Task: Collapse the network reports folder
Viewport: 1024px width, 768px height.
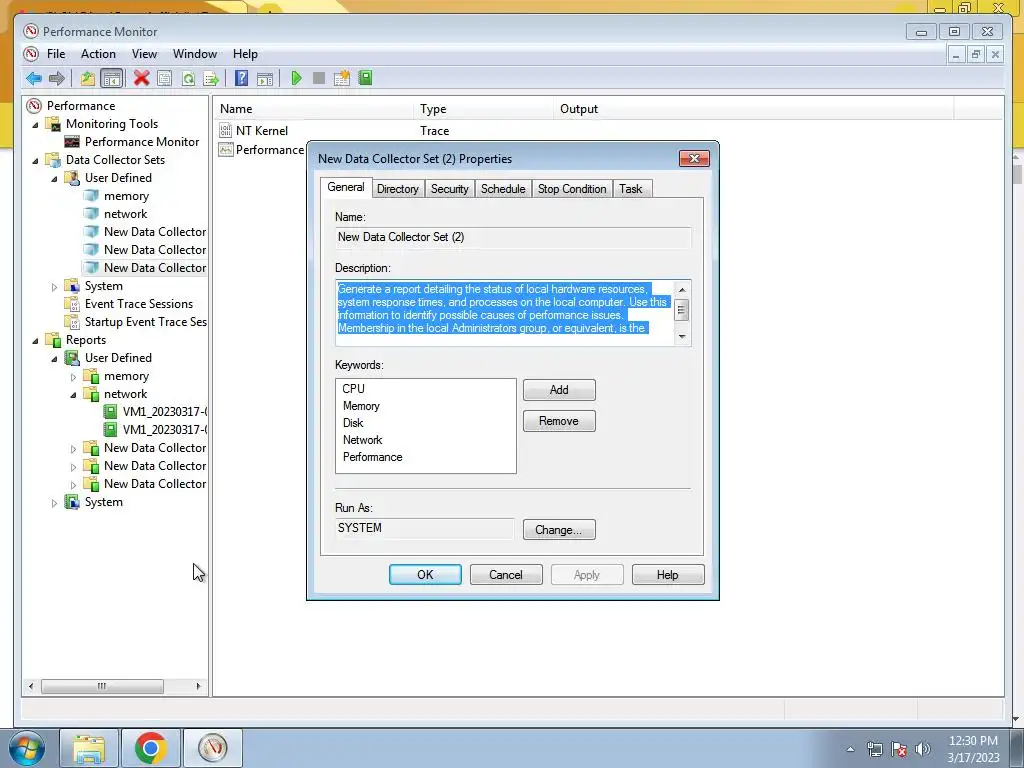Action: pyautogui.click(x=73, y=395)
